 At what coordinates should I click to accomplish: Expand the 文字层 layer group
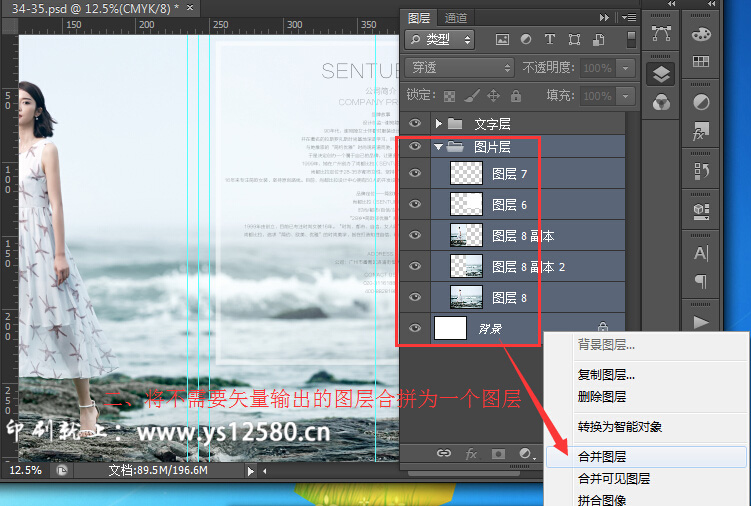(x=437, y=123)
